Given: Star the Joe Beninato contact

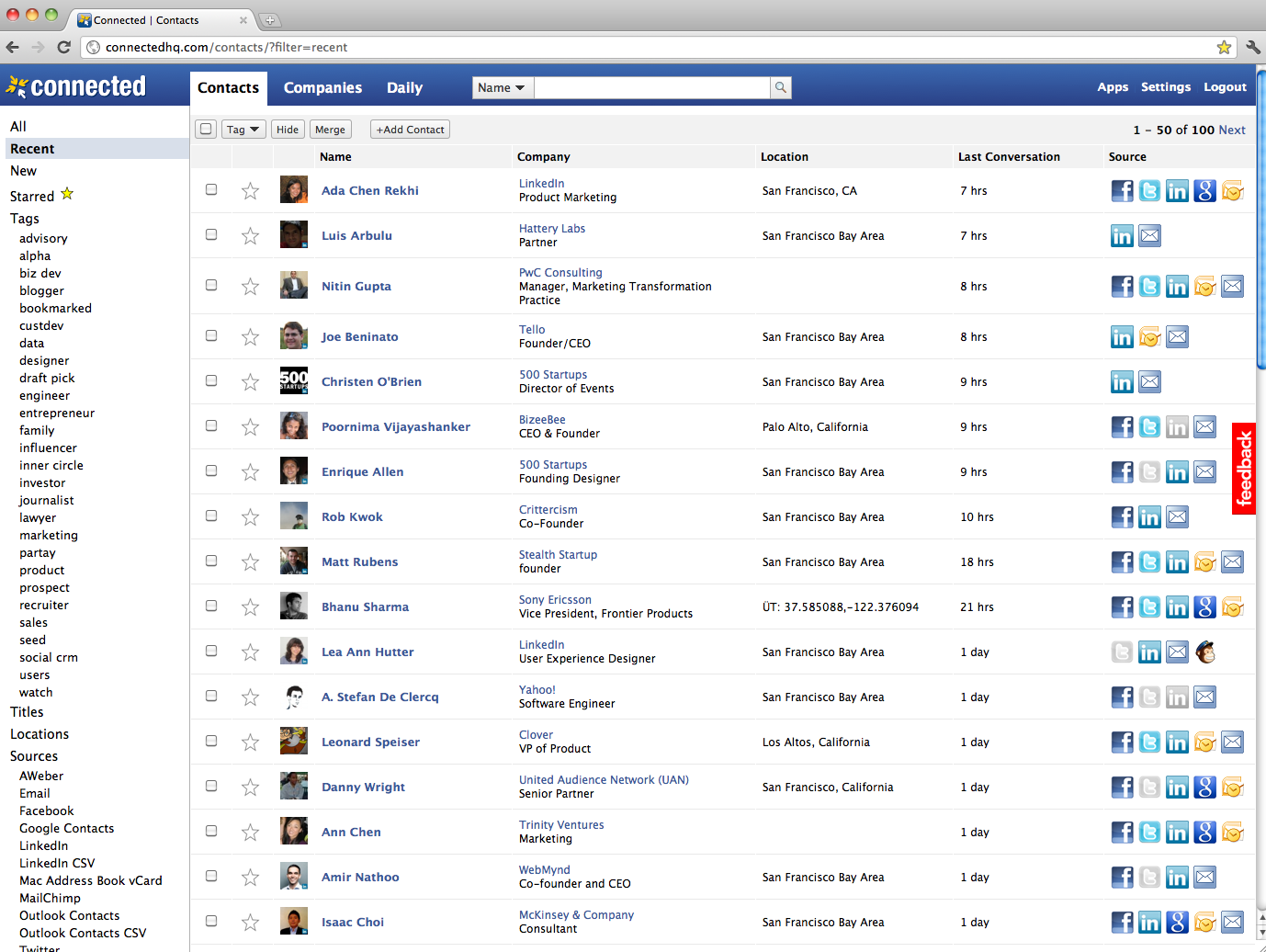Looking at the screenshot, I should [x=250, y=337].
